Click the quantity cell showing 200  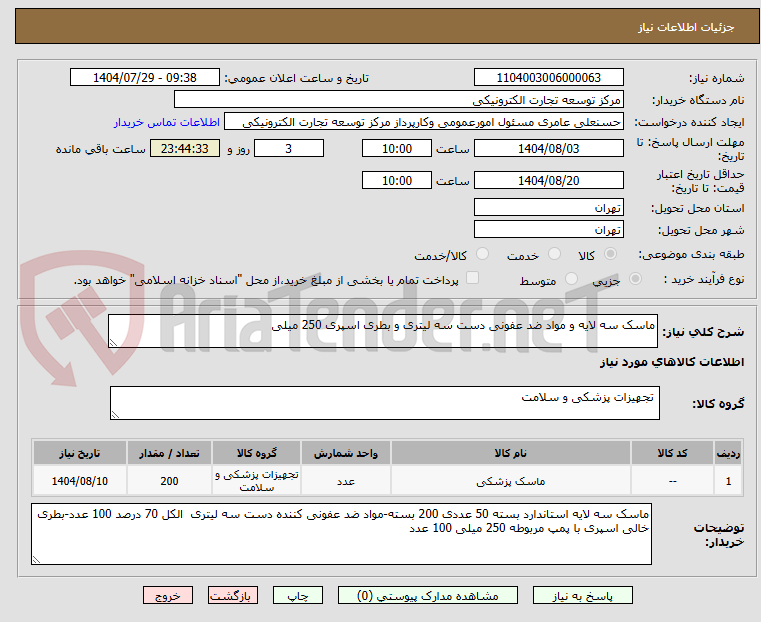point(169,481)
